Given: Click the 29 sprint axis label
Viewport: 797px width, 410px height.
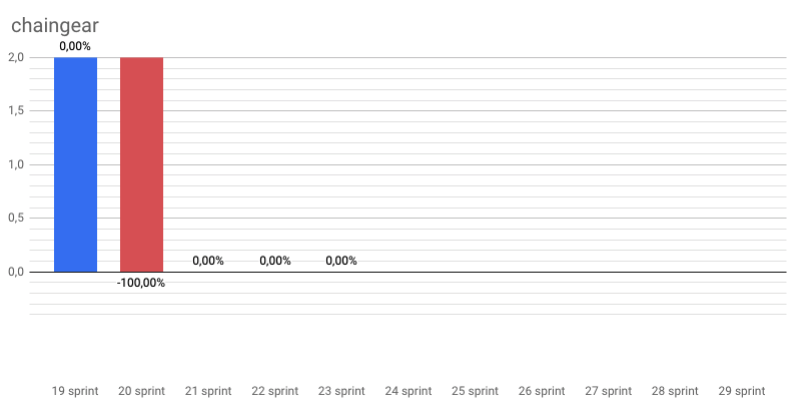Looking at the screenshot, I should 742,391.
